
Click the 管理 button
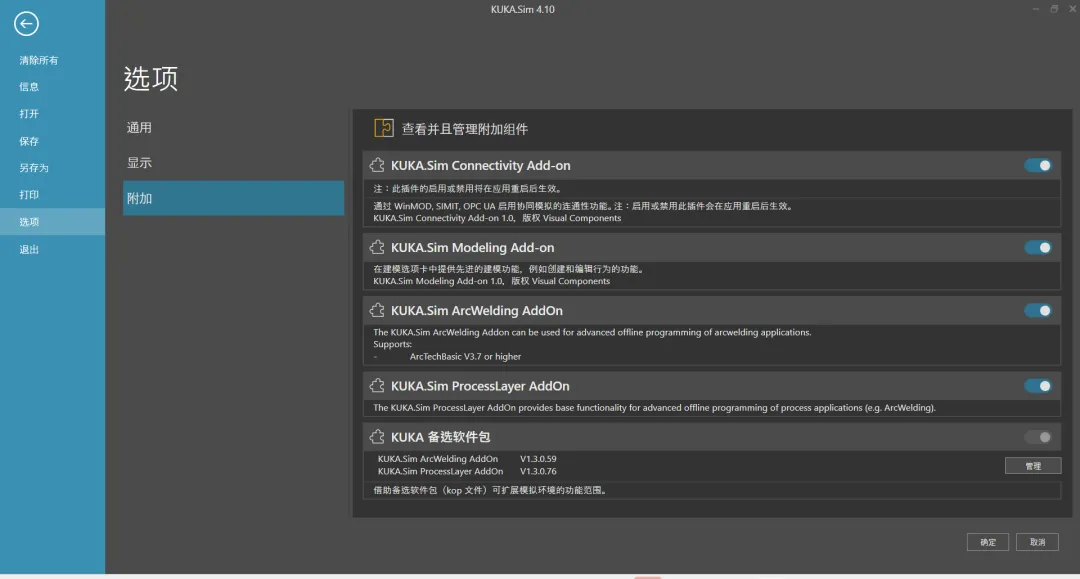[x=1032, y=466]
